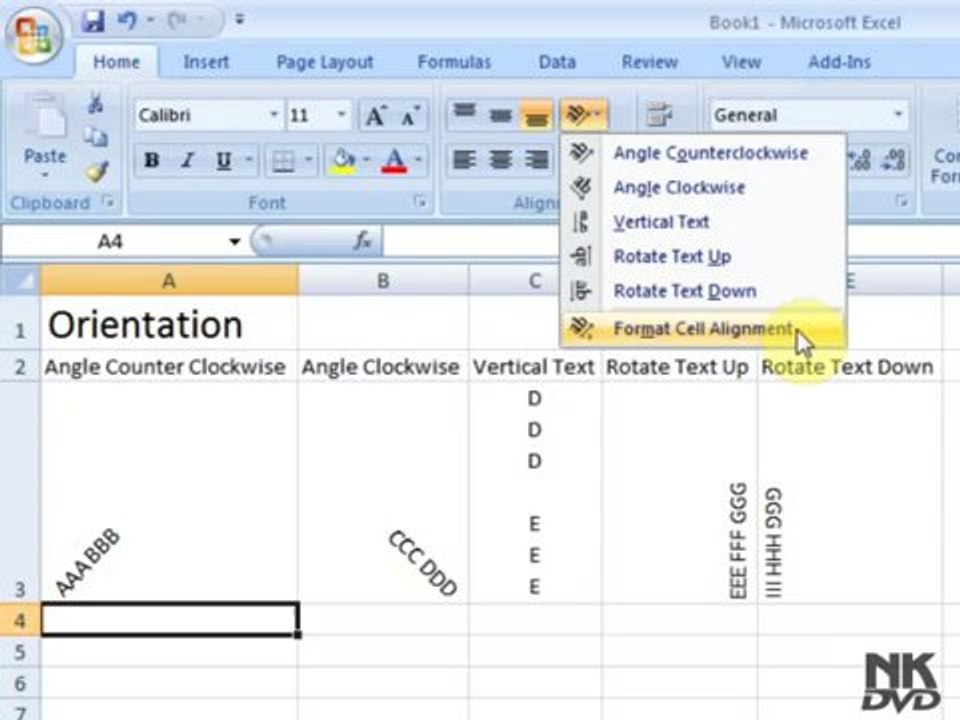Image resolution: width=960 pixels, height=720 pixels.
Task: Open the Borders dropdown arrow
Action: pyautogui.click(x=309, y=160)
